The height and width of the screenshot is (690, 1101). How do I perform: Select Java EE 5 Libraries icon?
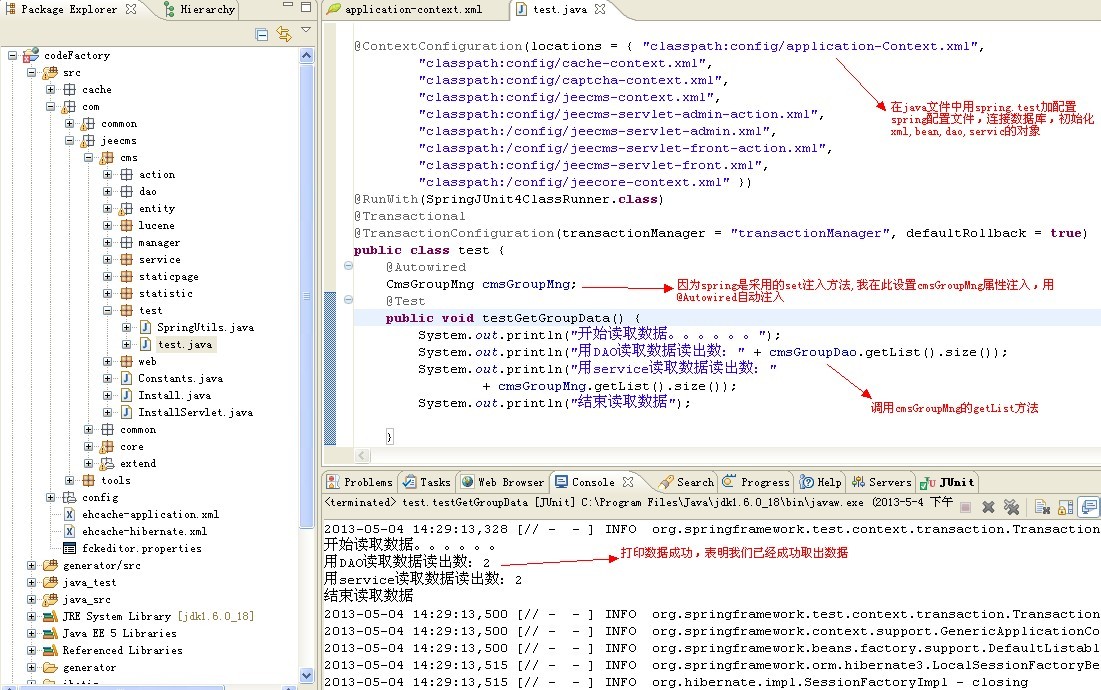click(51, 633)
